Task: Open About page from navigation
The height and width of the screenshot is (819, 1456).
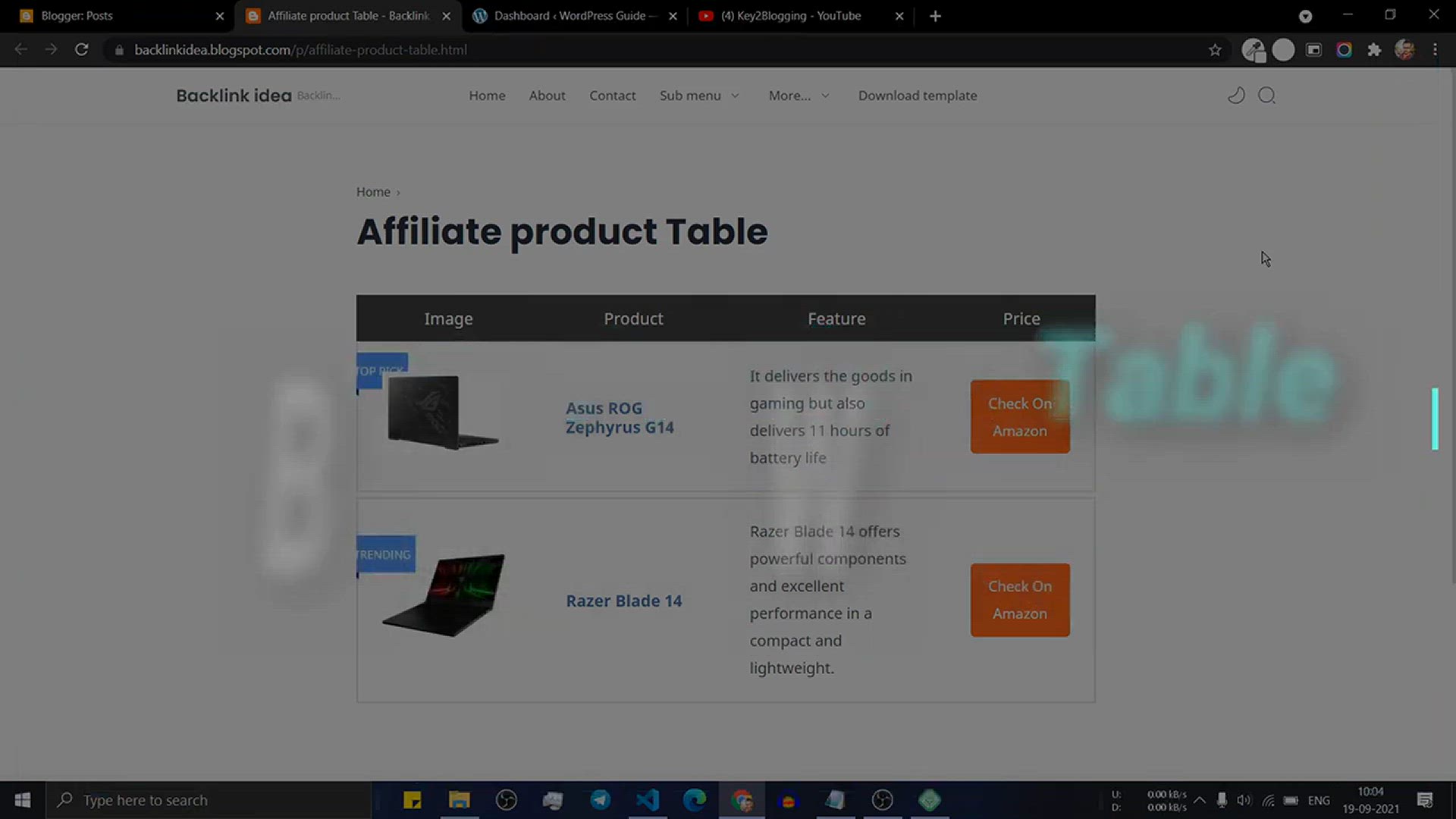Action: 547,96
